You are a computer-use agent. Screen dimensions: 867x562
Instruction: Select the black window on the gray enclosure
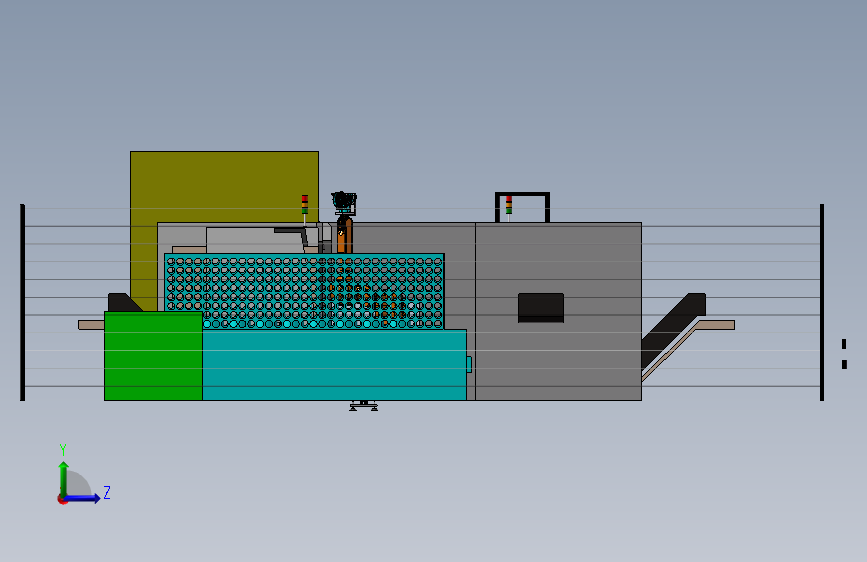click(x=541, y=308)
